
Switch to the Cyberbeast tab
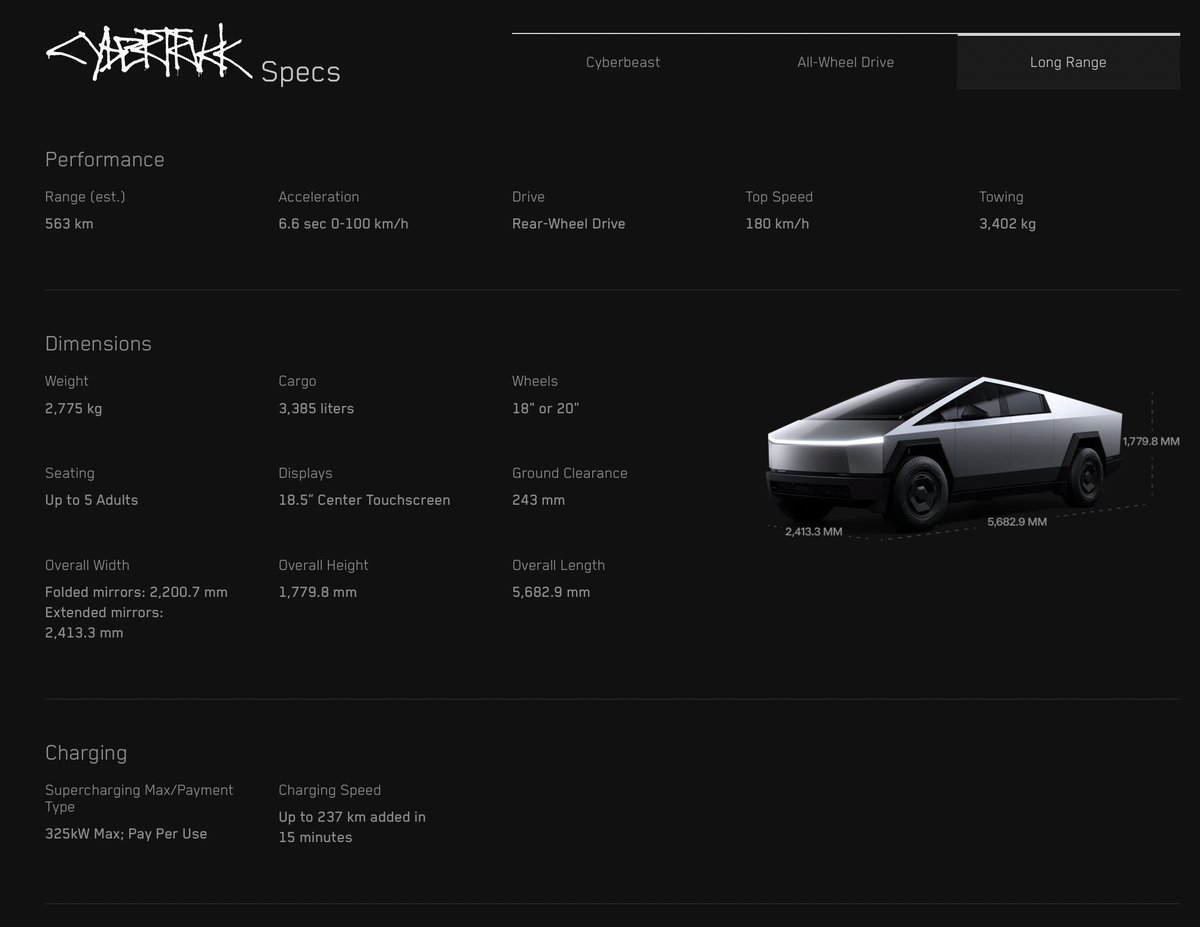click(x=623, y=62)
